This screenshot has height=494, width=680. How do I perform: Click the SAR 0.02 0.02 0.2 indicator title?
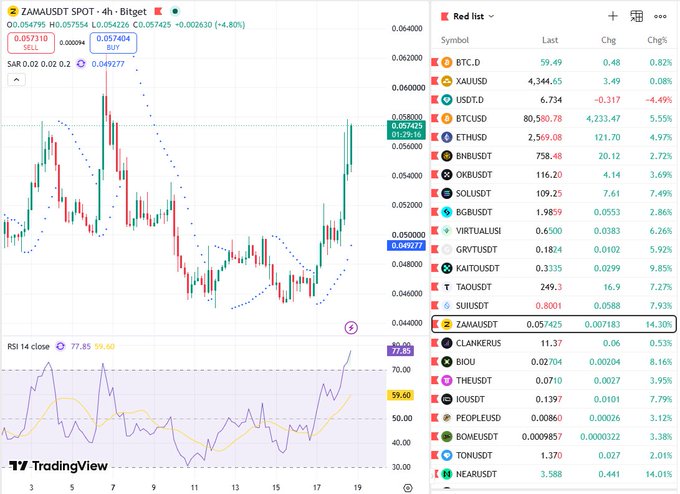(39, 64)
